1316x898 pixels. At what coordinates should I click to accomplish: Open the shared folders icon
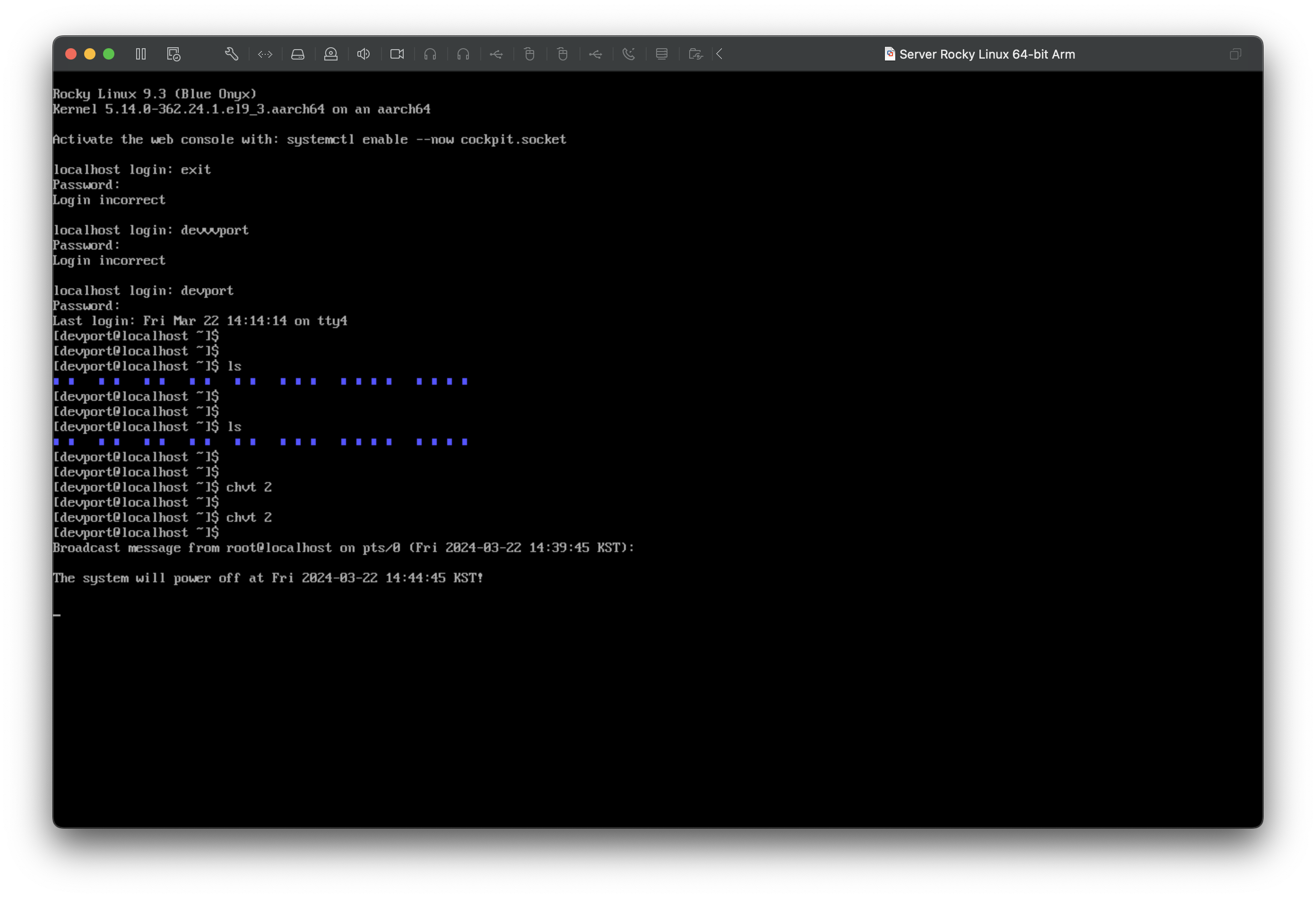pos(695,54)
